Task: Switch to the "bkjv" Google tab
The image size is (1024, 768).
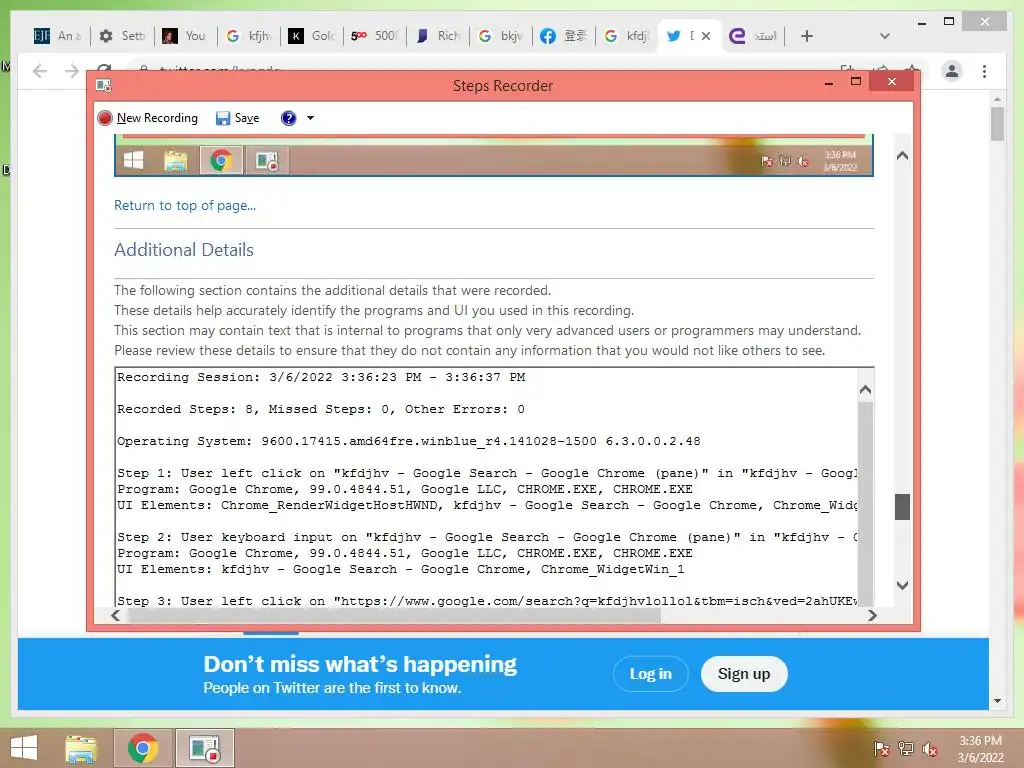Action: pos(501,36)
